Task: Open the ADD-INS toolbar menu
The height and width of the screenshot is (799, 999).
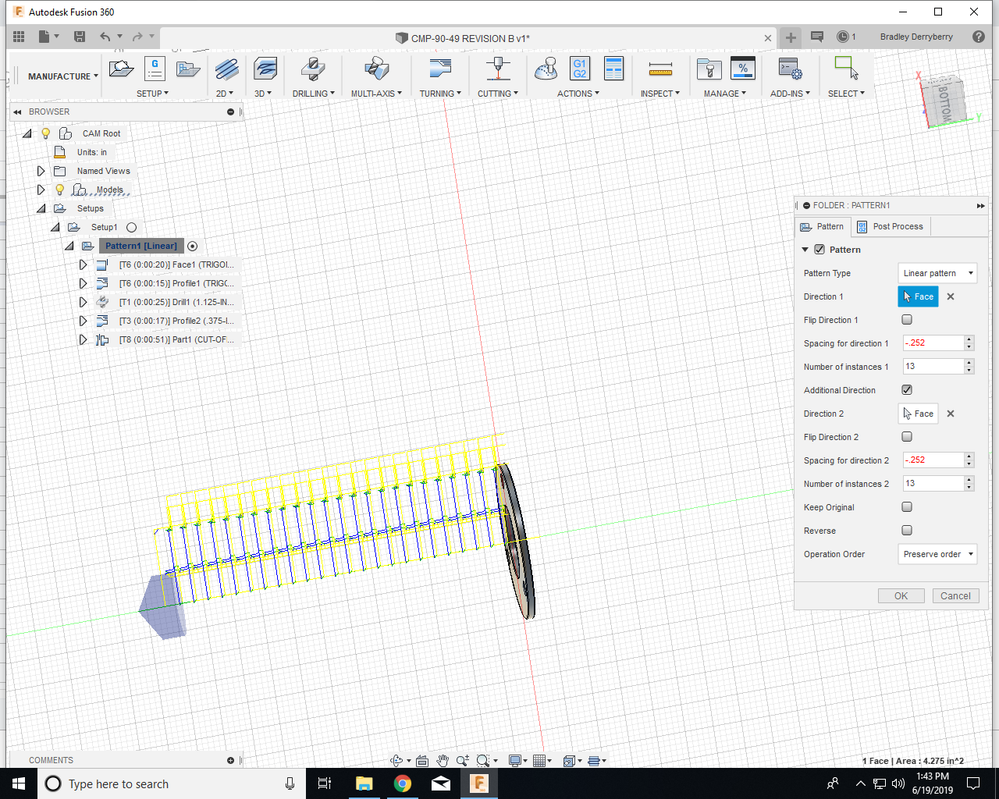Action: pyautogui.click(x=790, y=93)
